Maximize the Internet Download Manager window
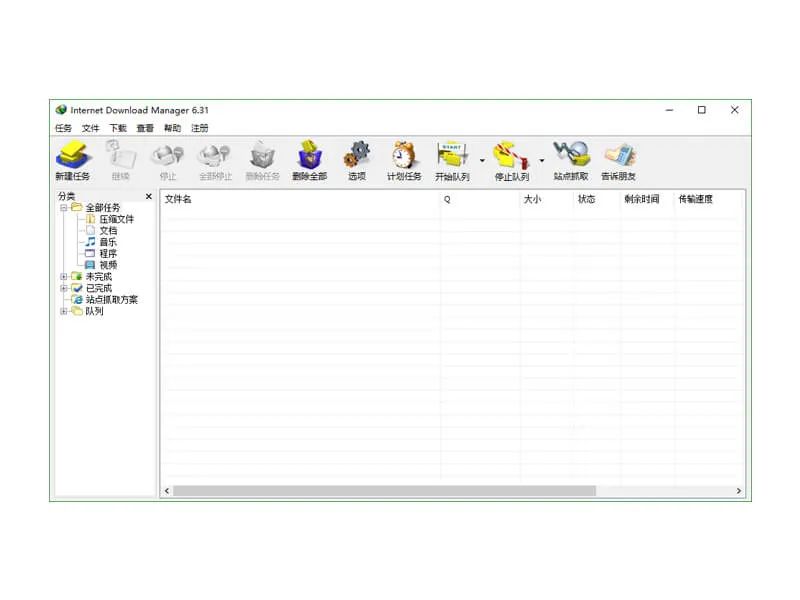 click(702, 110)
